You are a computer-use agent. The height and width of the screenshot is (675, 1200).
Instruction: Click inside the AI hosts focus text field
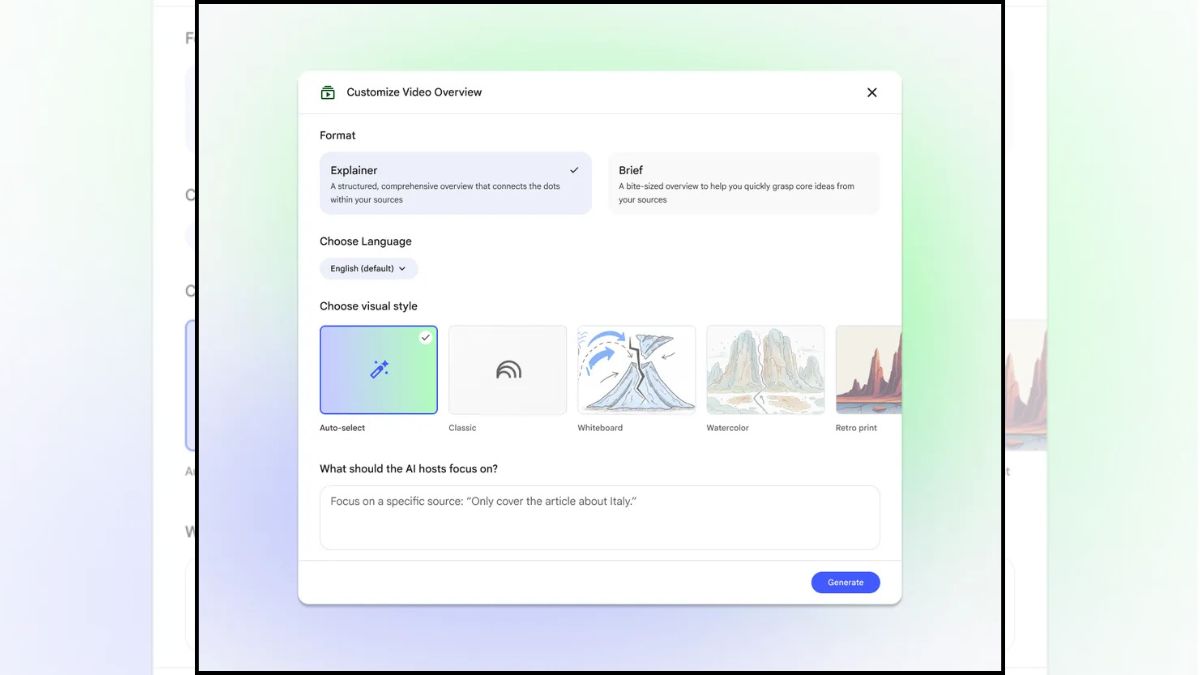tap(600, 517)
